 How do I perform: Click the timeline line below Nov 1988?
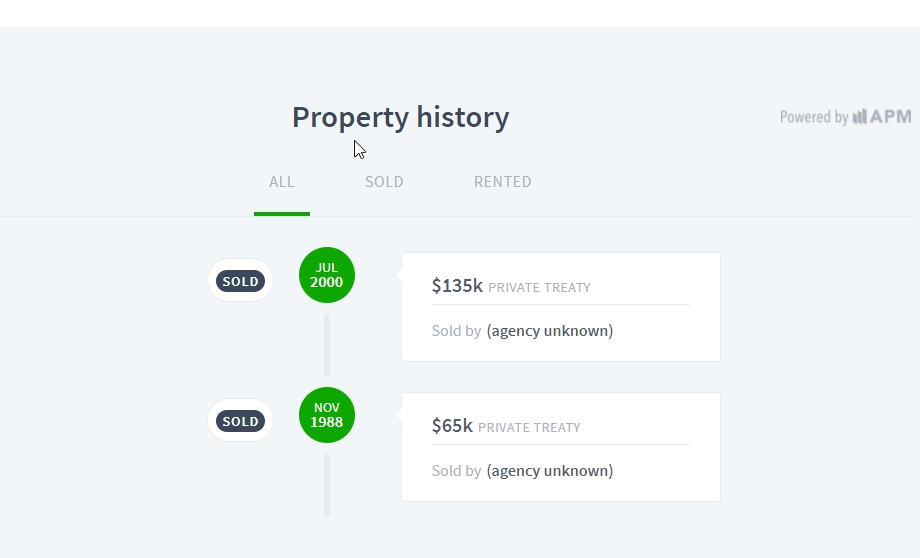click(x=327, y=485)
